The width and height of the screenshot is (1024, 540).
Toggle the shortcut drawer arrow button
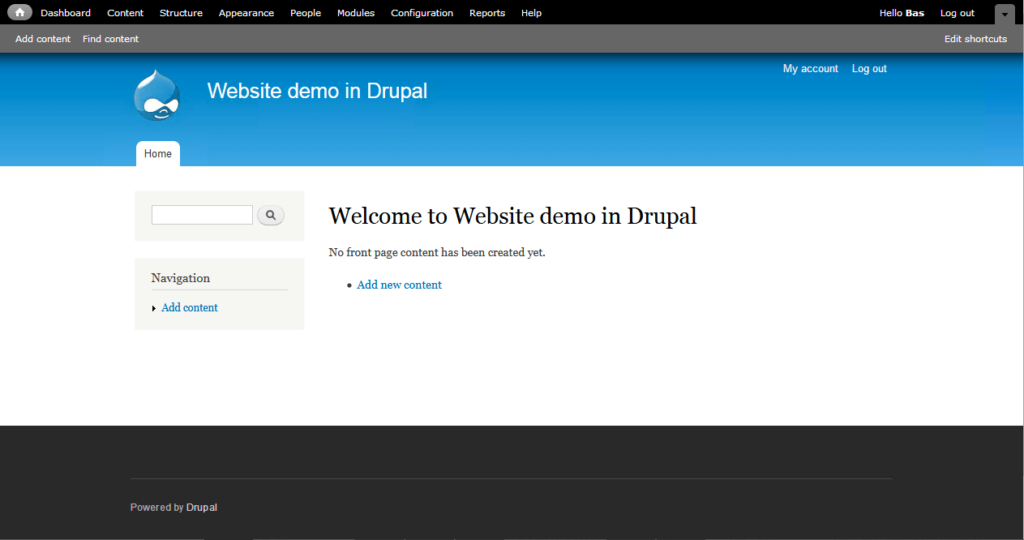click(1004, 14)
